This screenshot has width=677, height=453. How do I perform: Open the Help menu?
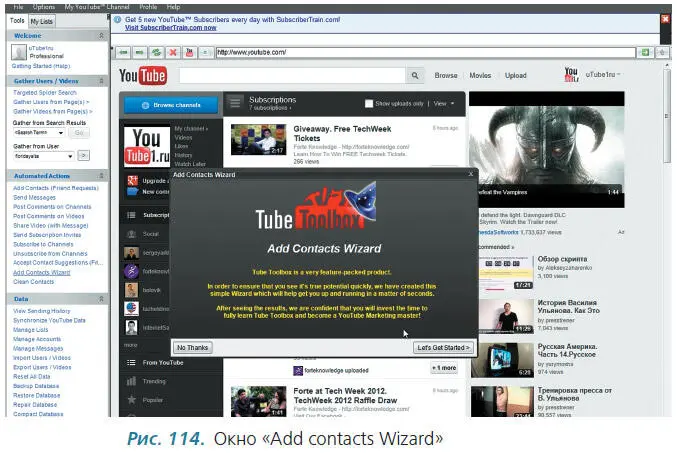tap(174, 7)
